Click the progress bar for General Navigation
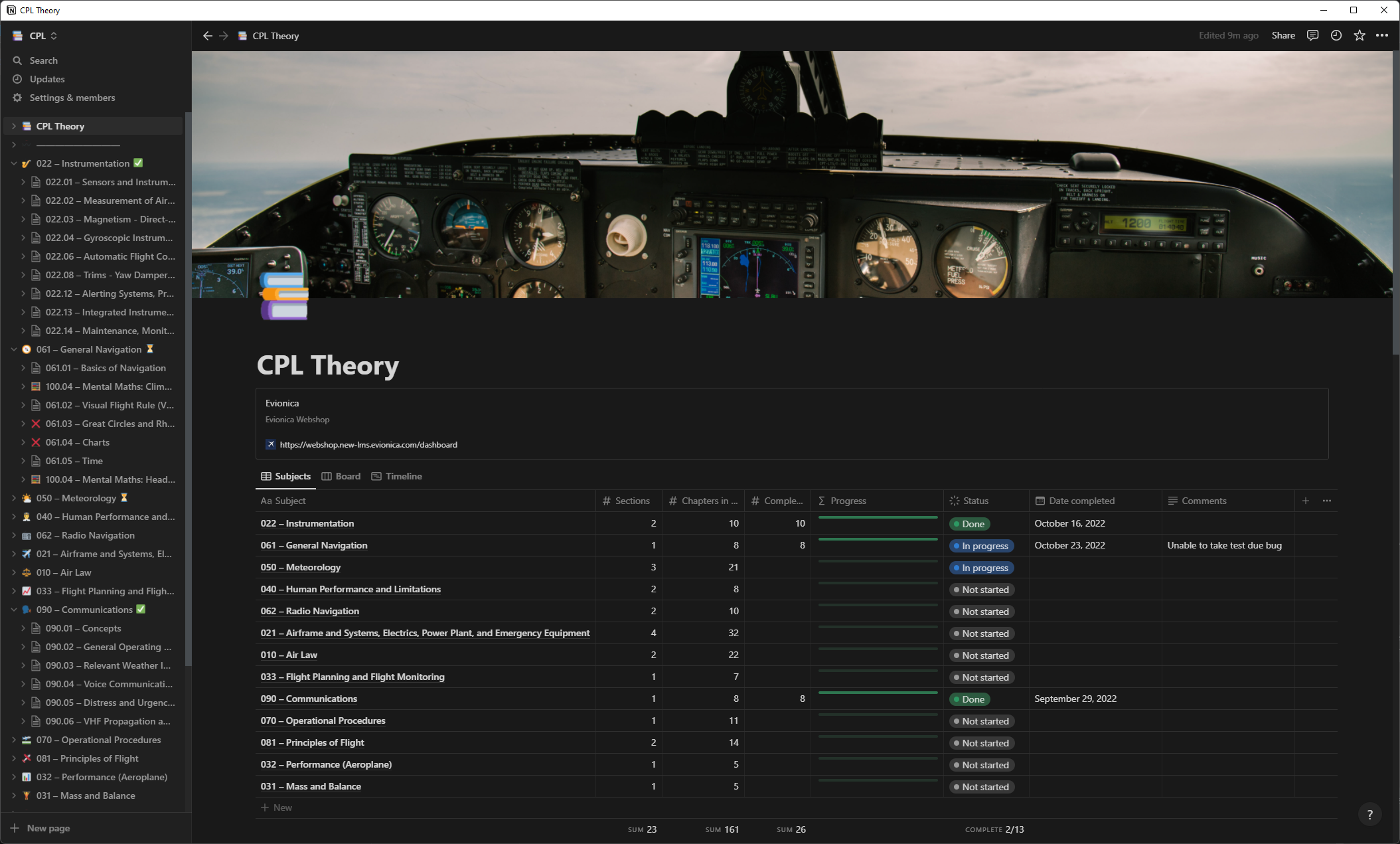This screenshot has width=1400, height=844. 878,540
